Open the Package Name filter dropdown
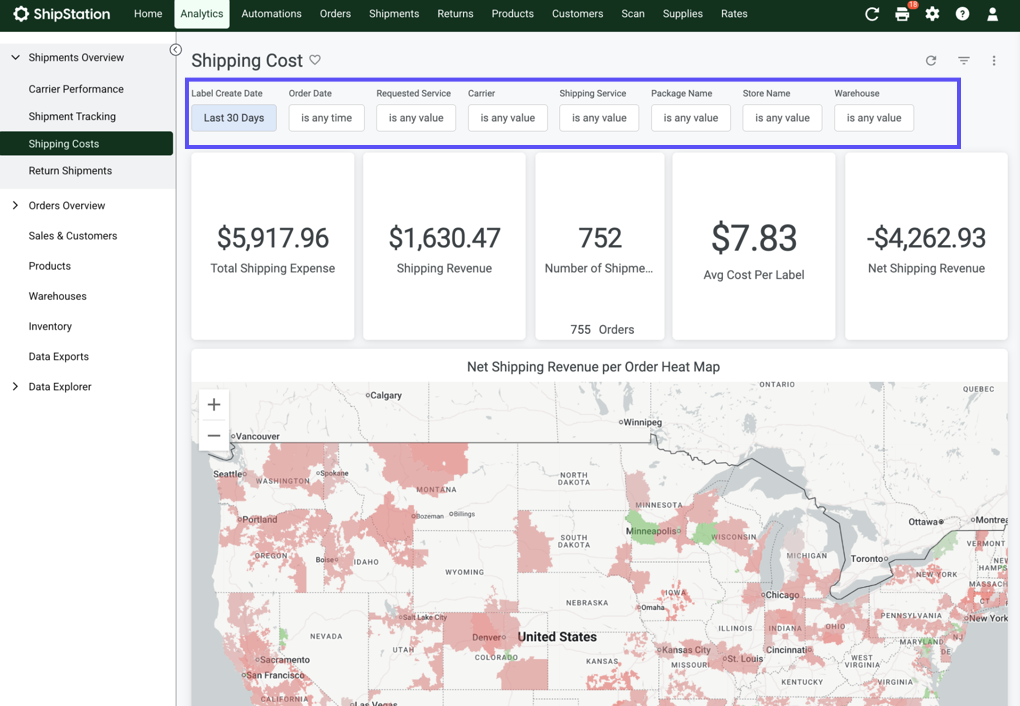This screenshot has height=706, width=1020. click(x=691, y=118)
